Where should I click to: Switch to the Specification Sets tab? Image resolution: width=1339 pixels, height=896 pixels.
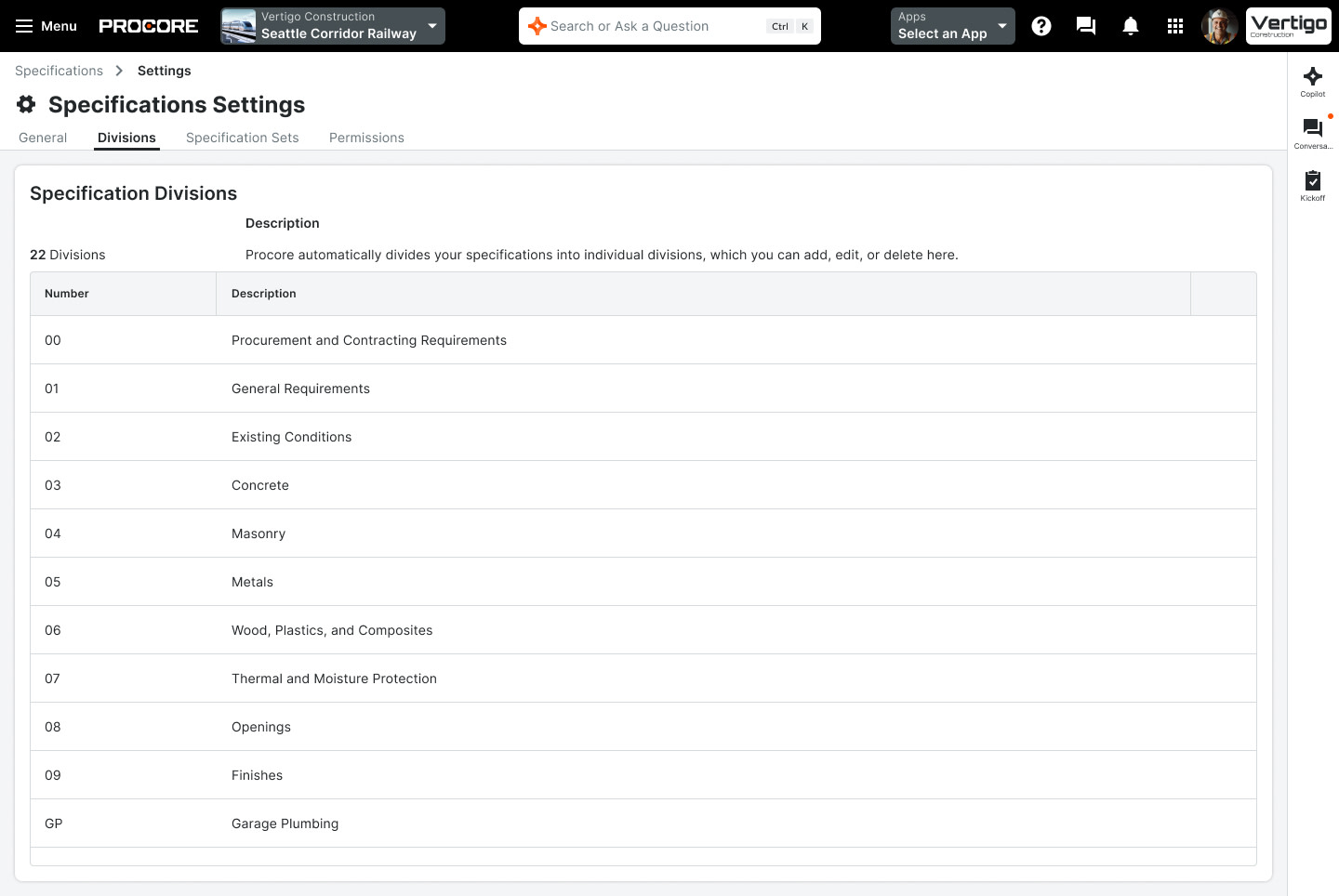[243, 138]
